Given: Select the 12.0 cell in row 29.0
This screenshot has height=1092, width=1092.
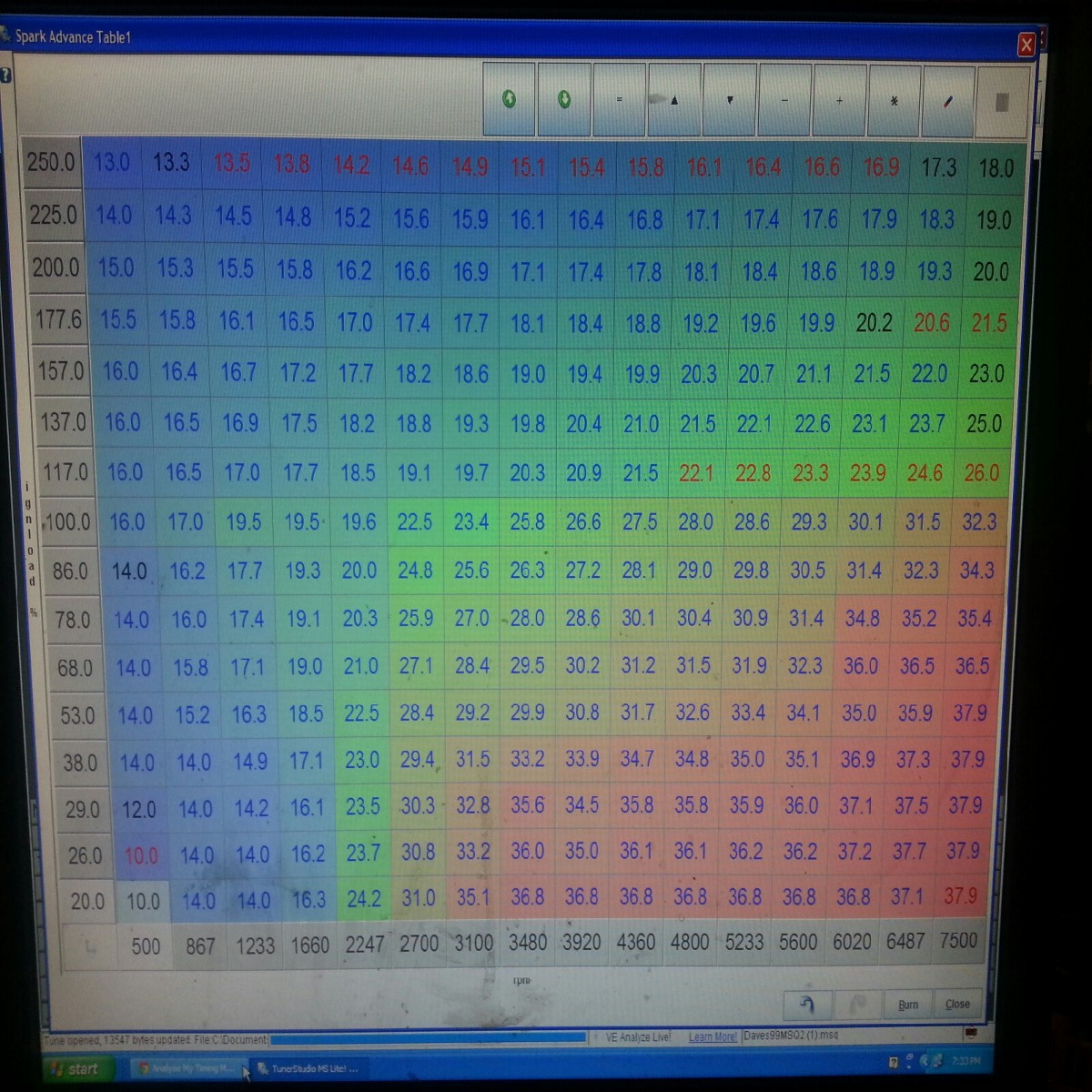Looking at the screenshot, I should click(x=139, y=809).
